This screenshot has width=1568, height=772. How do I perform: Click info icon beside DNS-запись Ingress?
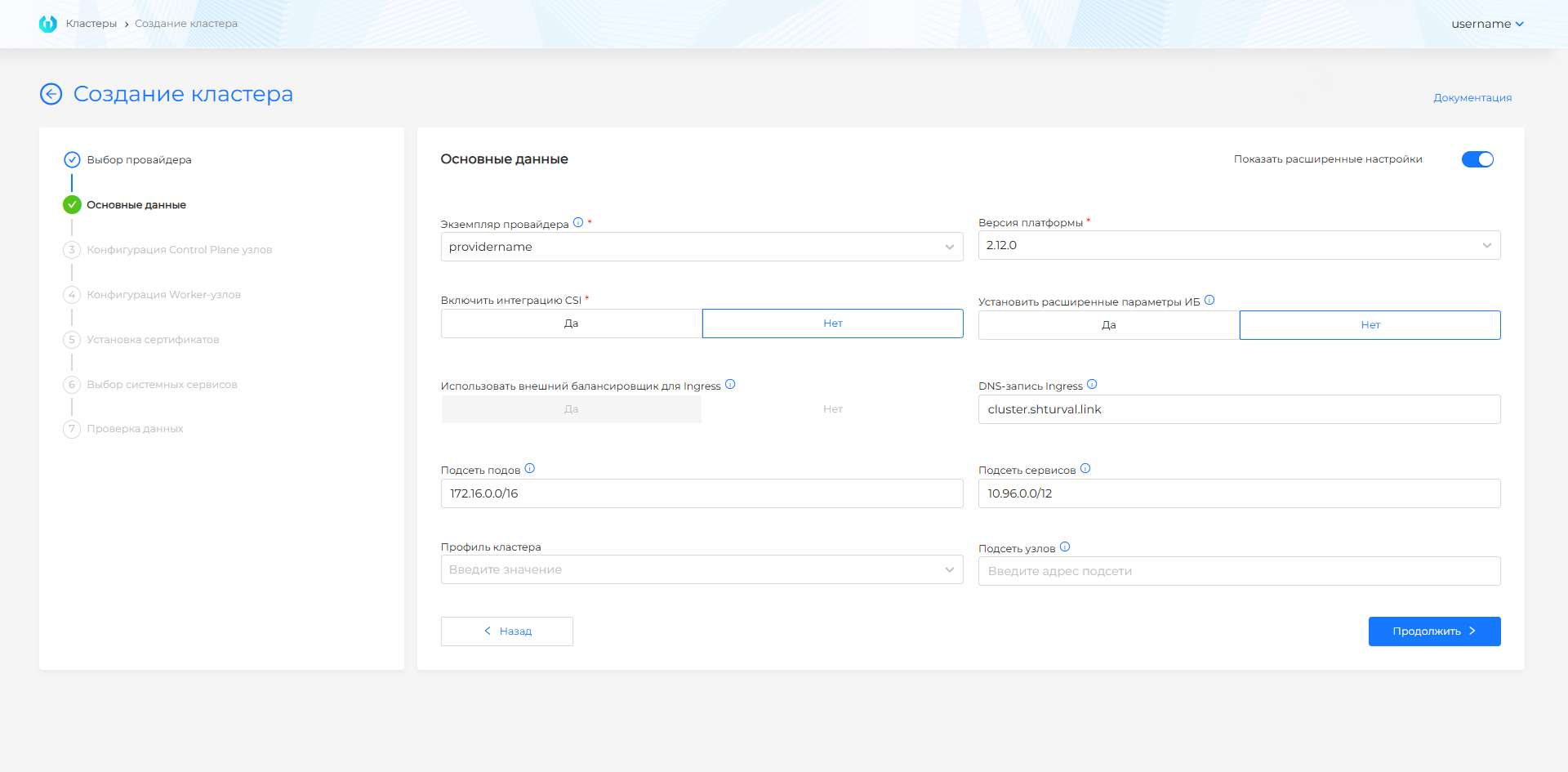click(1092, 384)
